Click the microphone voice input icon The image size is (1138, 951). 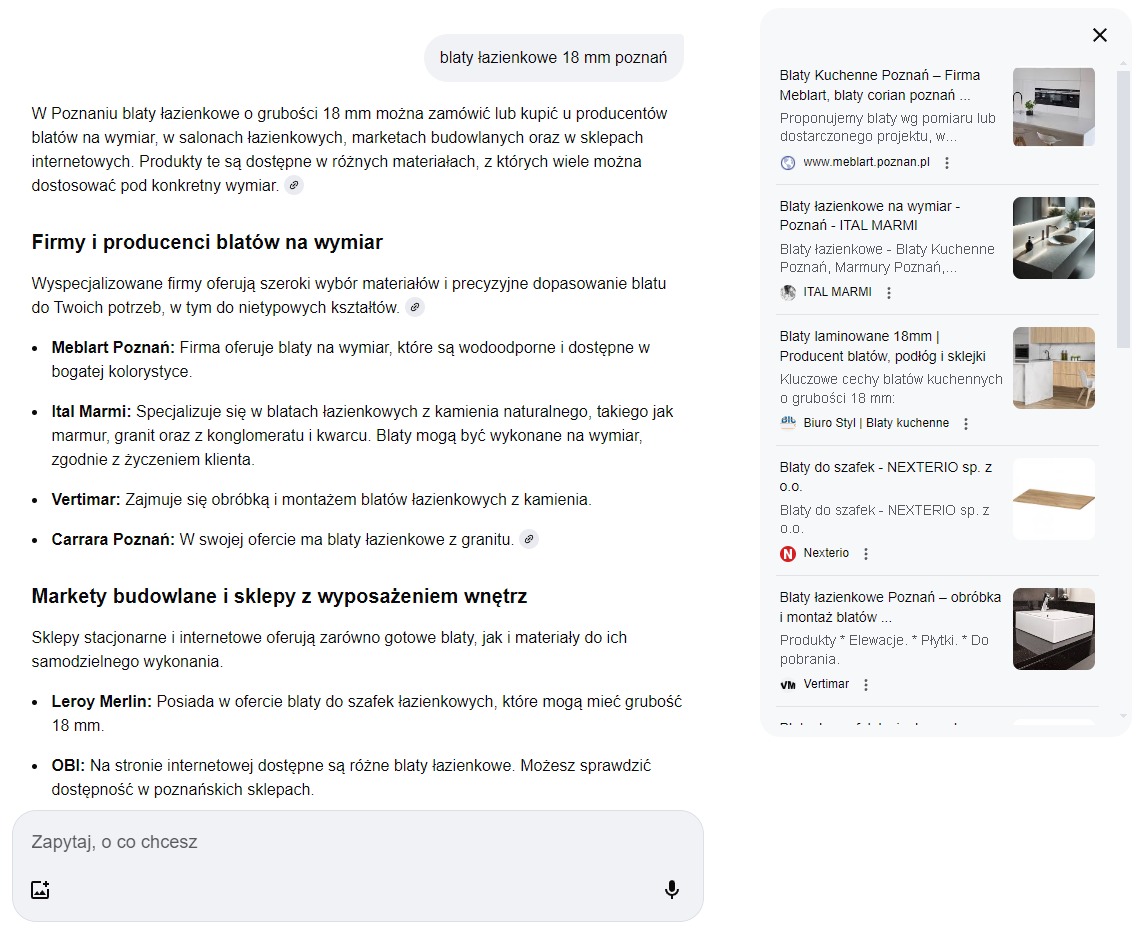[x=672, y=889]
